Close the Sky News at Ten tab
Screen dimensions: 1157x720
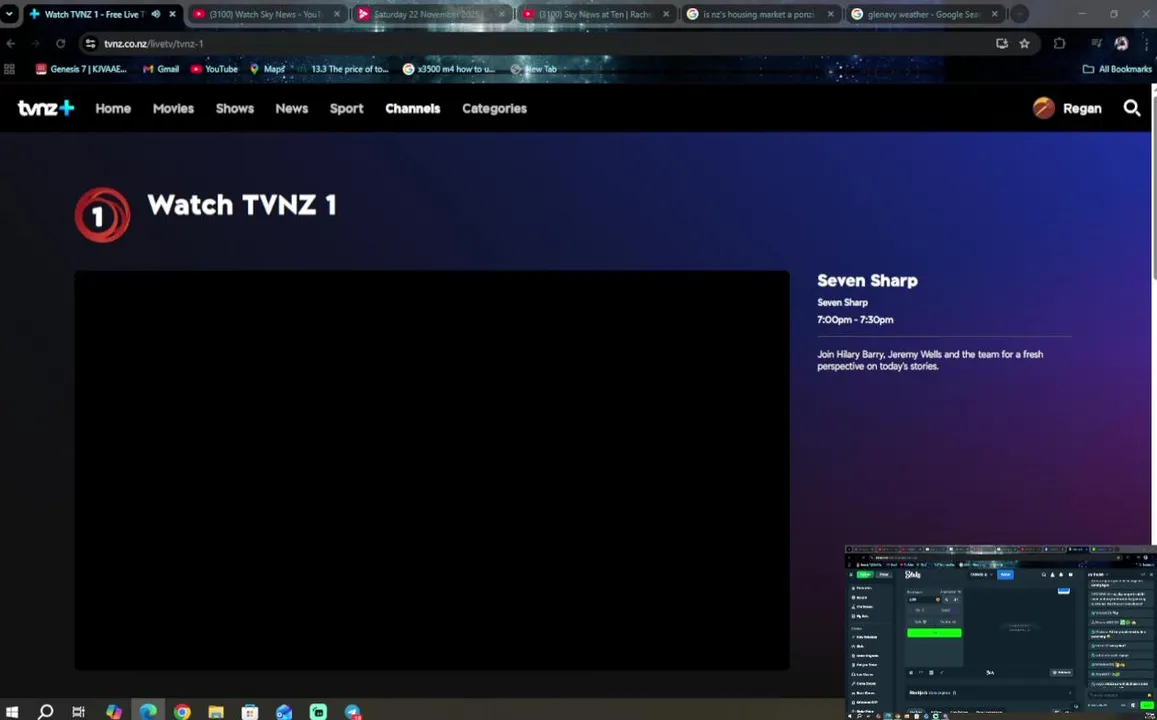pyautogui.click(x=666, y=14)
